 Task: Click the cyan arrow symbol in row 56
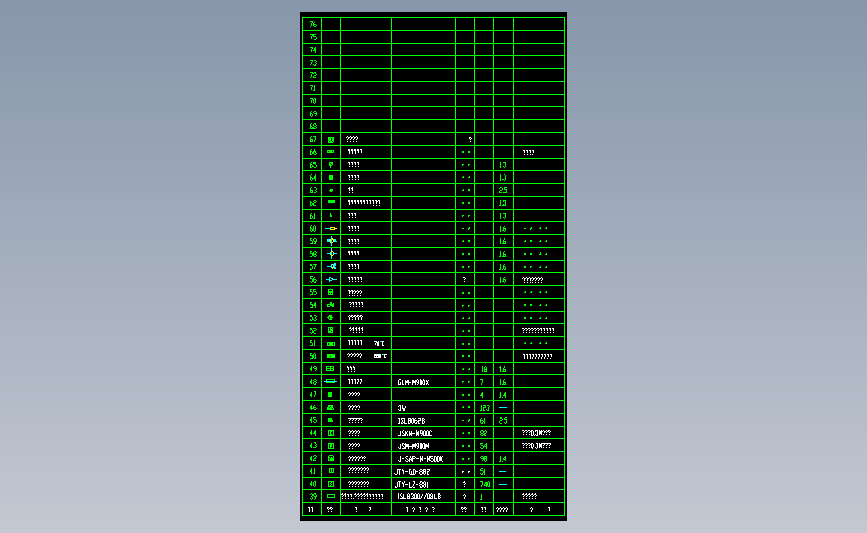tap(331, 280)
